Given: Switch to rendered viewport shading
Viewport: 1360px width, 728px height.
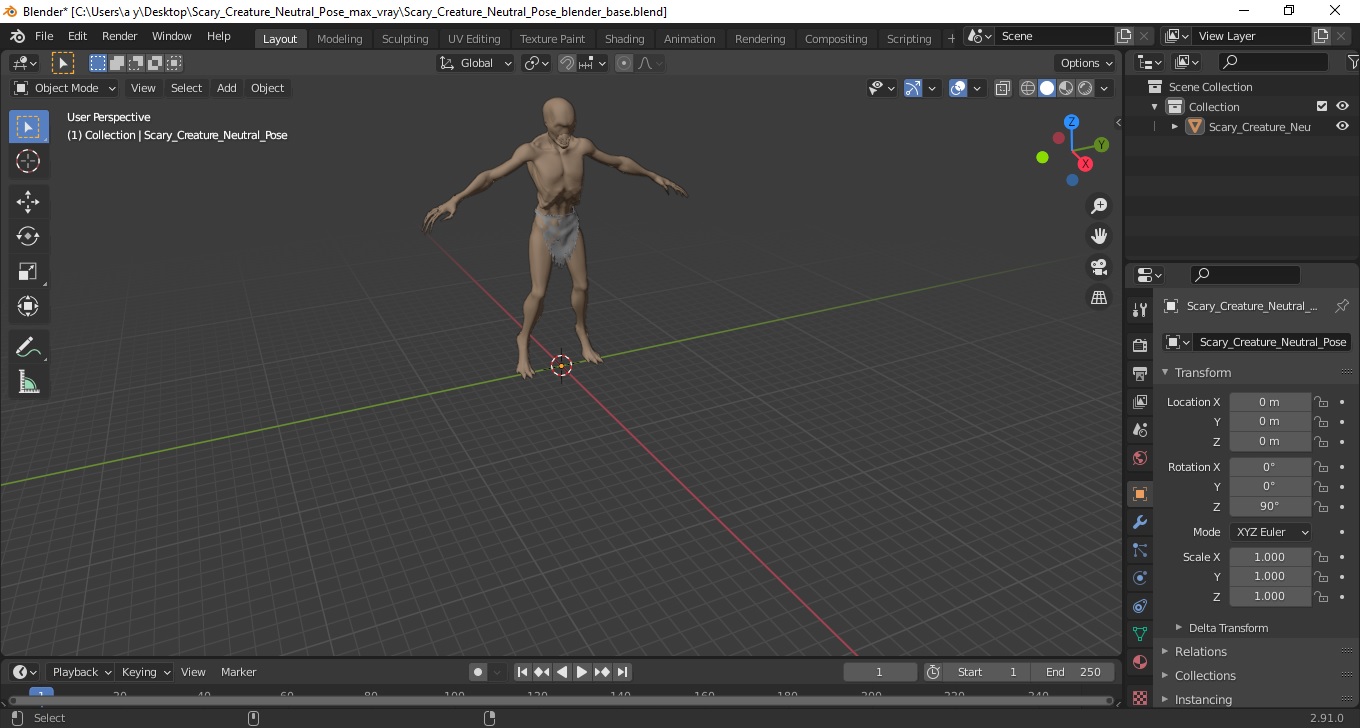Looking at the screenshot, I should 1085,88.
